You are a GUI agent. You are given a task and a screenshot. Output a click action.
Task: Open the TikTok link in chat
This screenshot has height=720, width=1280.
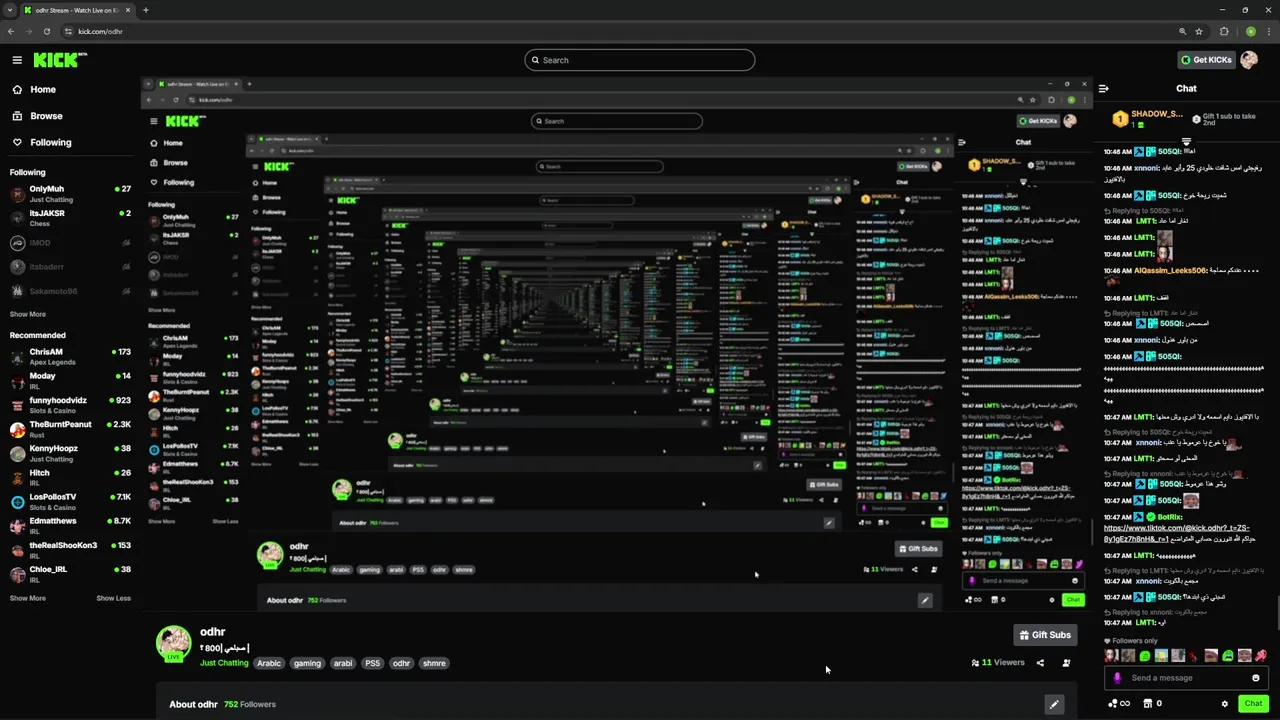pyautogui.click(x=1177, y=533)
